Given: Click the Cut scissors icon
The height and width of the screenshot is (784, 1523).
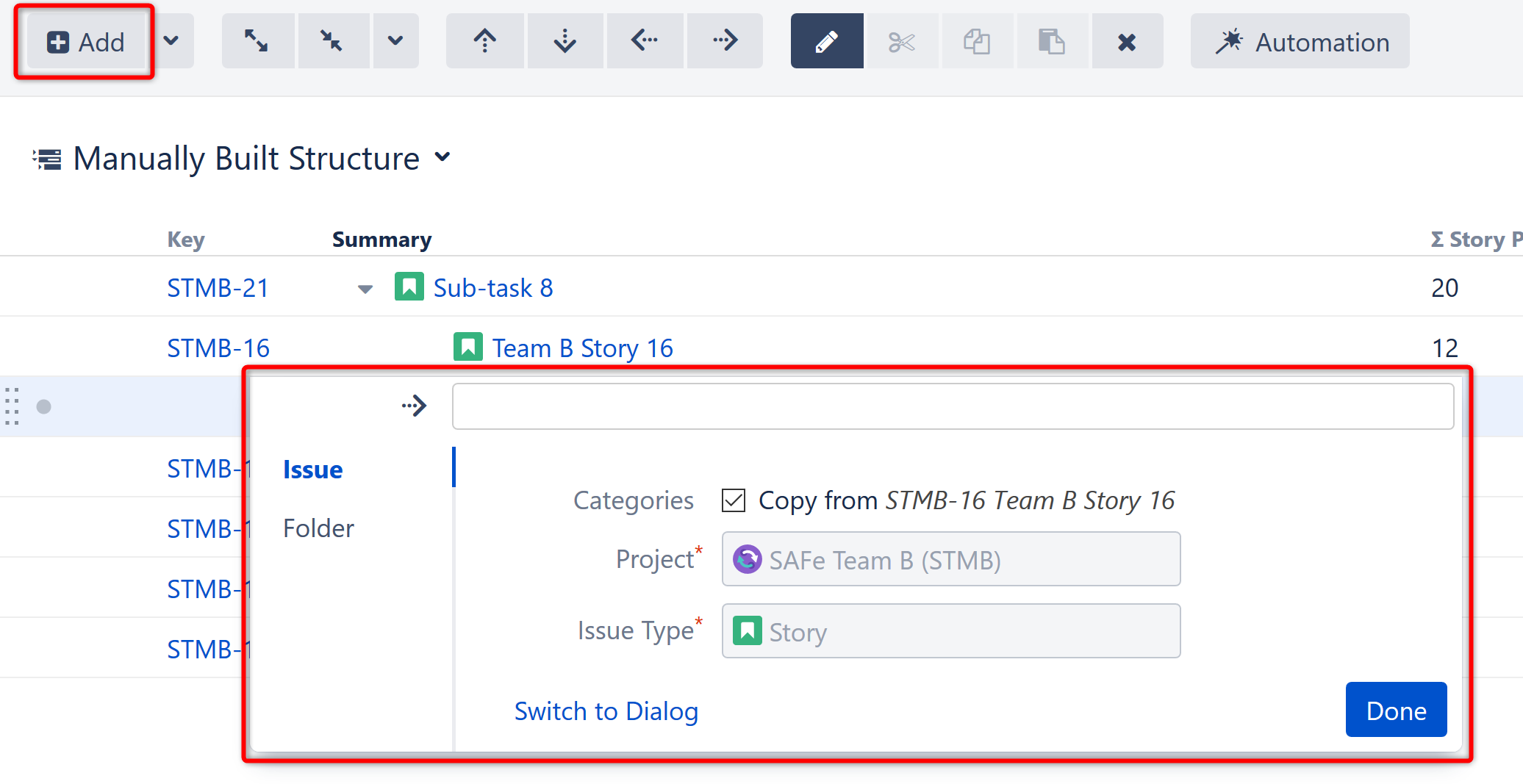Looking at the screenshot, I should [902, 41].
